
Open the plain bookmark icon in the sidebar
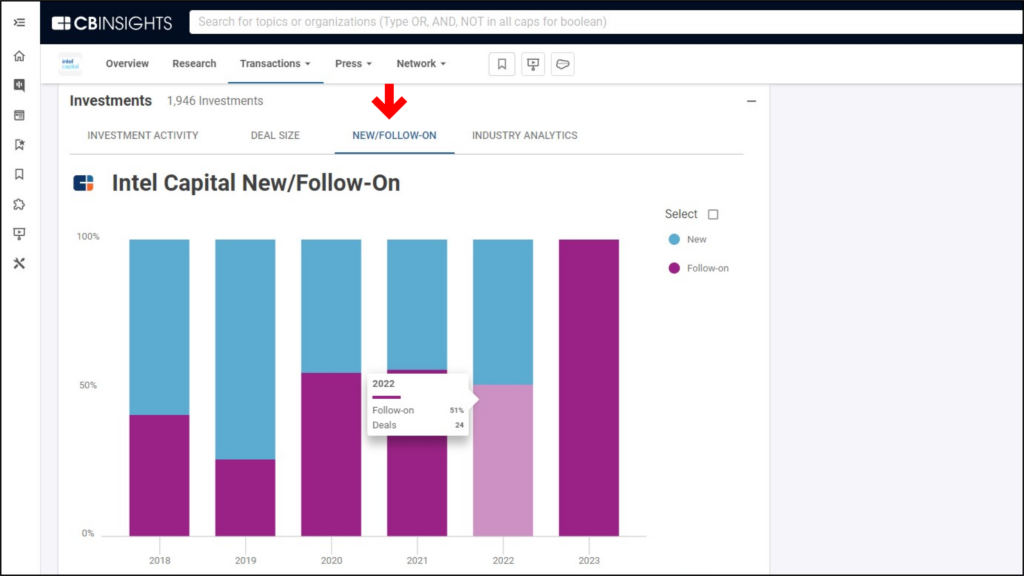[x=20, y=174]
